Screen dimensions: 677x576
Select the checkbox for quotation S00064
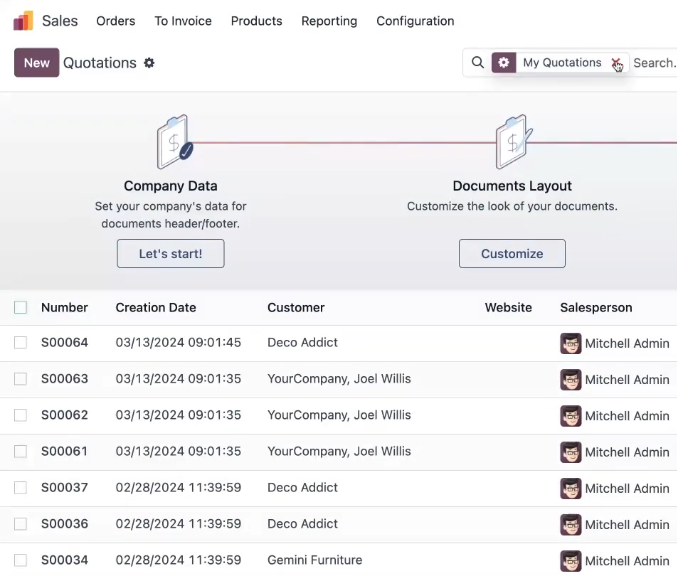20,342
